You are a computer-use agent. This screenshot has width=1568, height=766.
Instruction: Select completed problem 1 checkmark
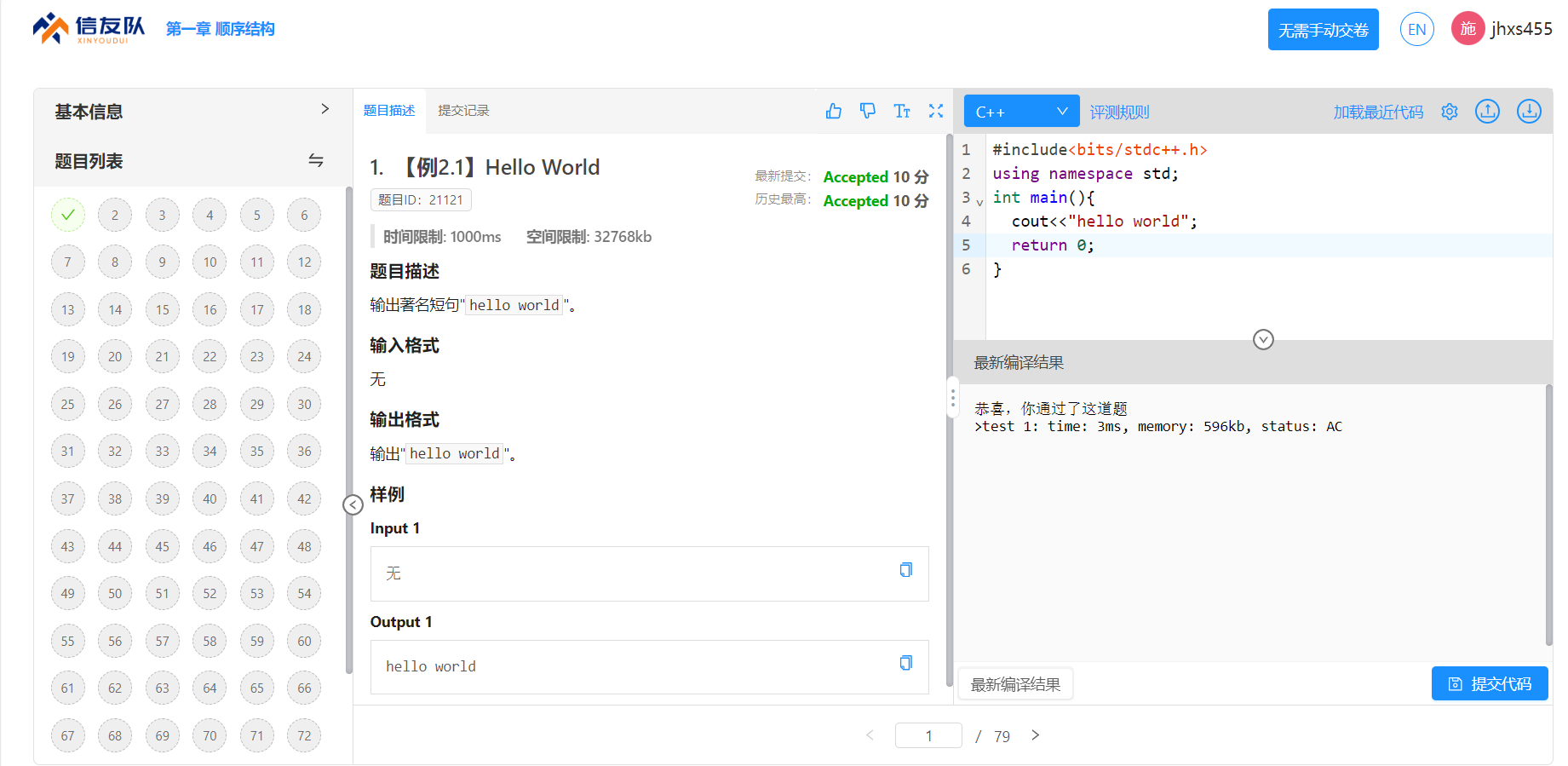[68, 215]
